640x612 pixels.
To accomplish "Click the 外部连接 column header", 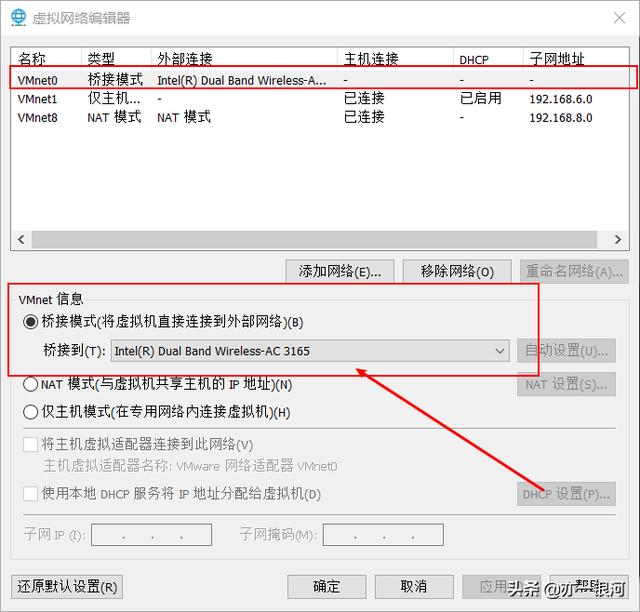I will (244, 59).
